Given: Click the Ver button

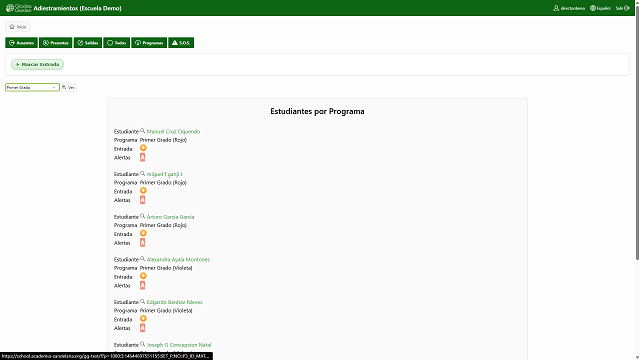Looking at the screenshot, I should point(69,87).
